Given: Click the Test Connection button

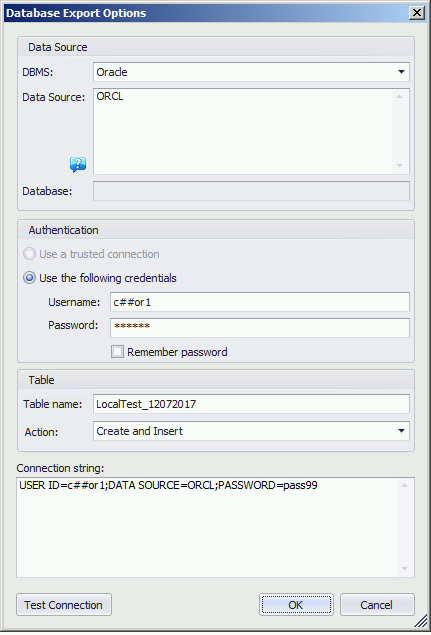Looking at the screenshot, I should click(64, 605).
